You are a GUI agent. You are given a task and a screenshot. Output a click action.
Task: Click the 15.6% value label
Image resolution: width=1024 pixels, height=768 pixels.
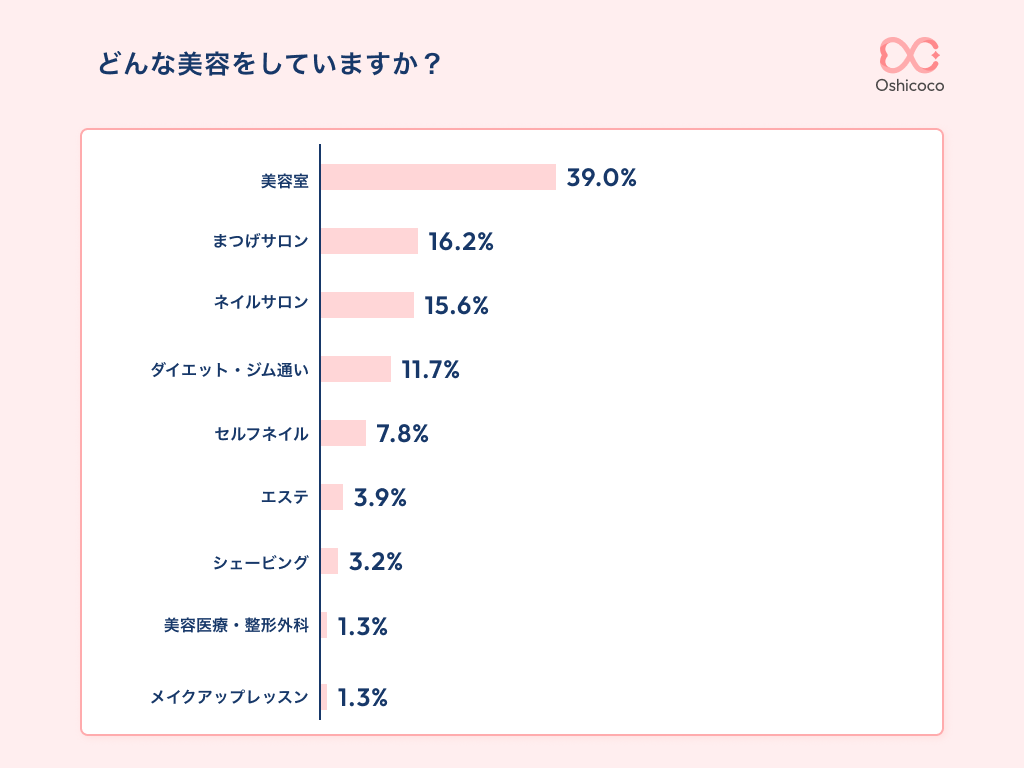tap(456, 306)
